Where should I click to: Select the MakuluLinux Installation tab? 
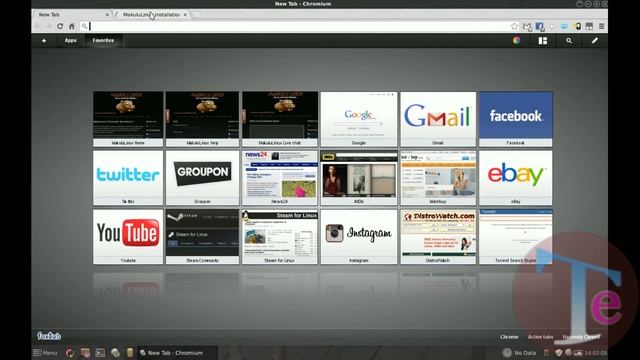(151, 14)
